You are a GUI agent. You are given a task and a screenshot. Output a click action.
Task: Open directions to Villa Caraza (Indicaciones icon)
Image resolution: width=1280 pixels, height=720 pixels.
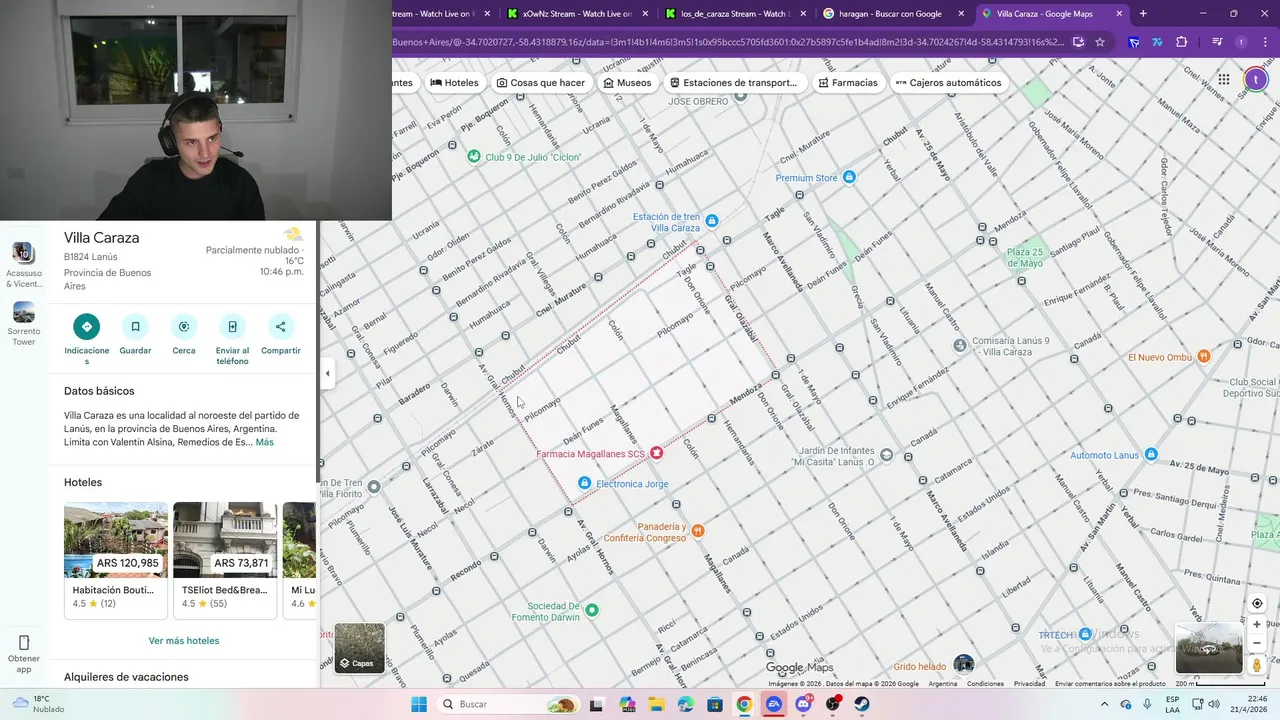pos(87,326)
